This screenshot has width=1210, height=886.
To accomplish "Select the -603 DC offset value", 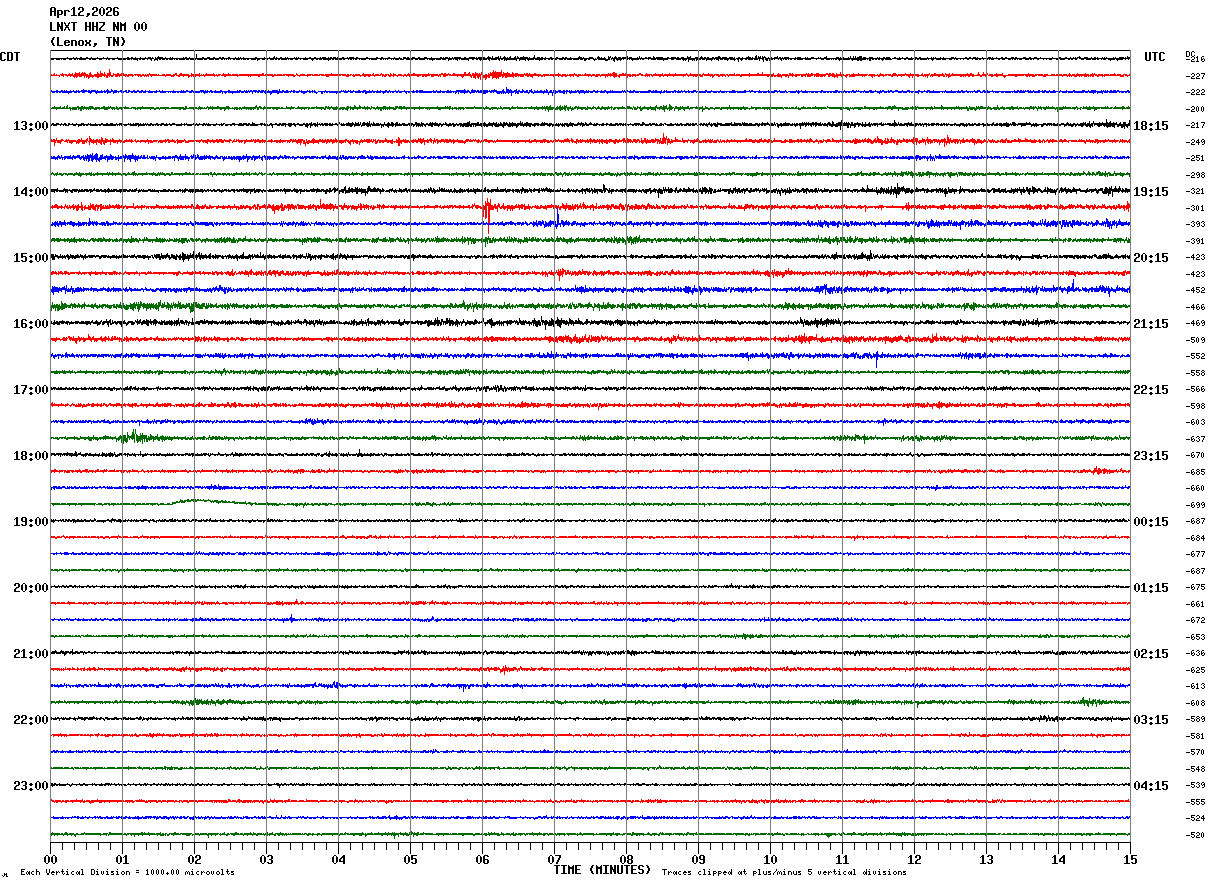I will pyautogui.click(x=1195, y=422).
